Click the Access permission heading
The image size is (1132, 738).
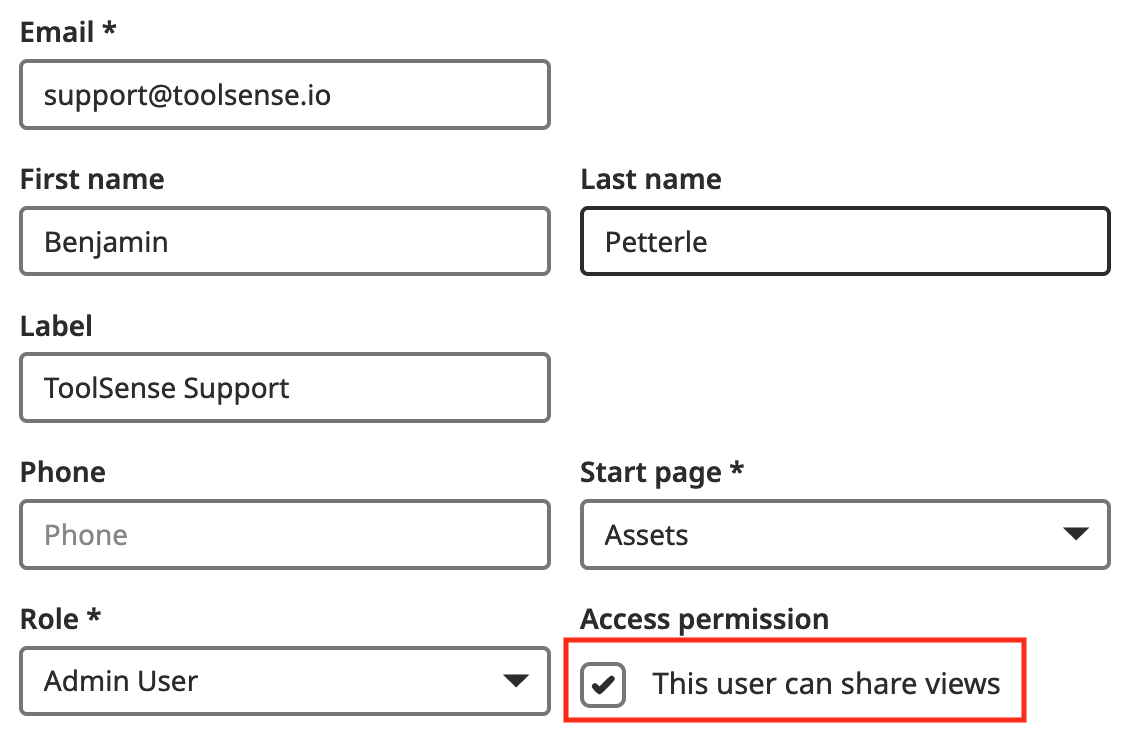click(x=704, y=619)
